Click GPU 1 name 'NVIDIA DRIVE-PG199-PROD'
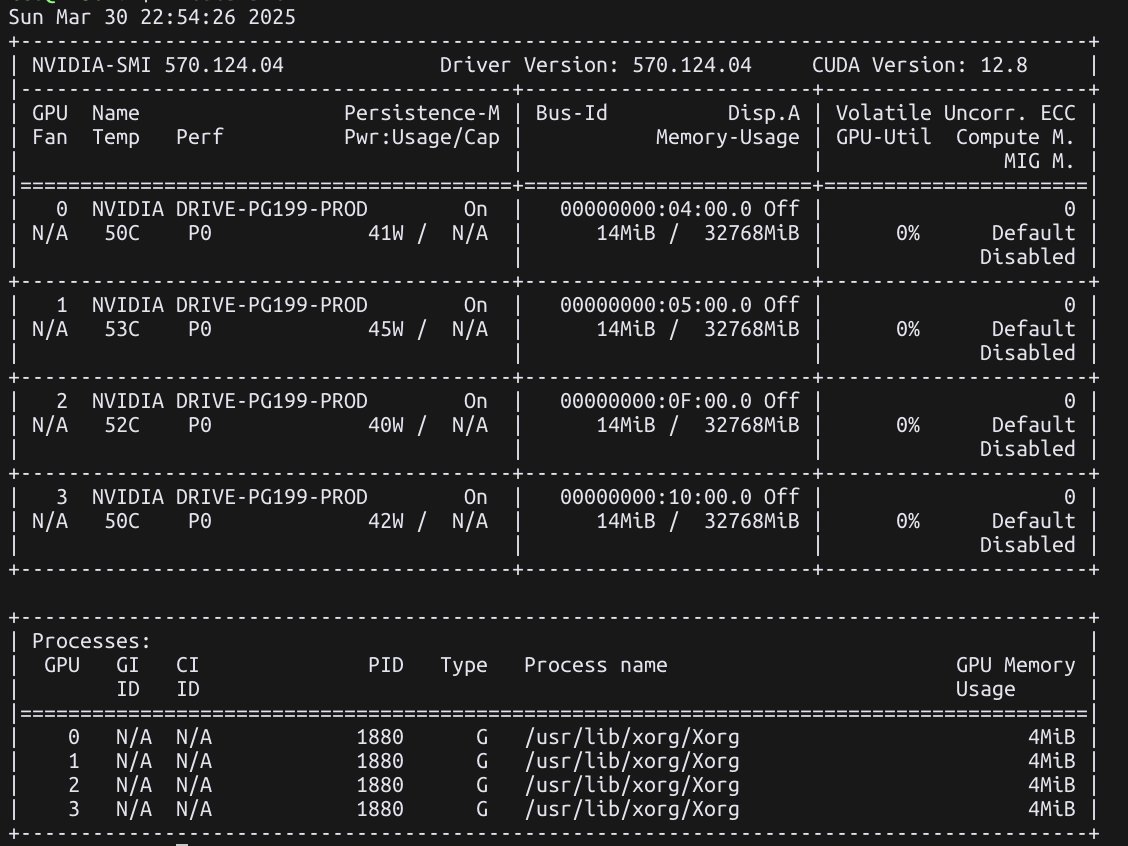Viewport: 1128px width, 846px height. (229, 305)
